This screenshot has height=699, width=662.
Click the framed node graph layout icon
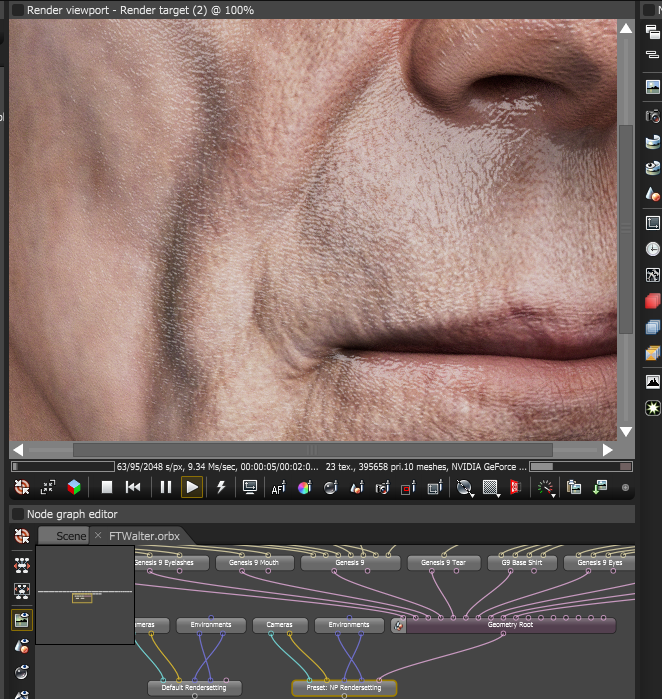click(22, 591)
